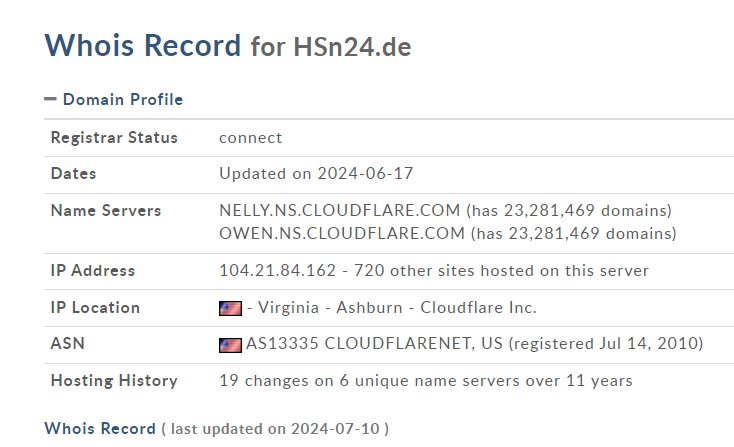The height and width of the screenshot is (447, 734).
Task: Click the IP Address label
Action: (x=93, y=271)
